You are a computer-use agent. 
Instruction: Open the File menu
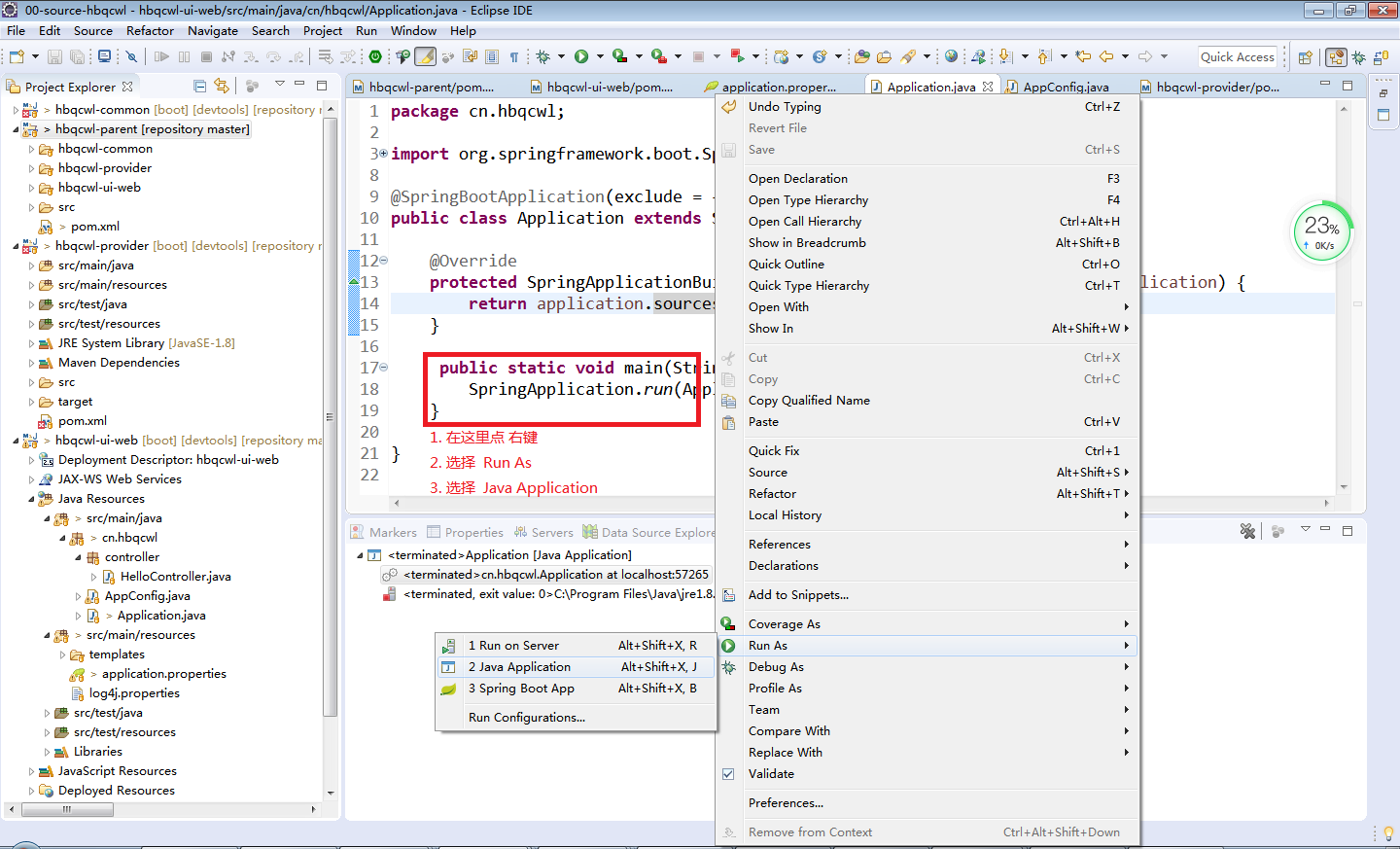(x=16, y=30)
